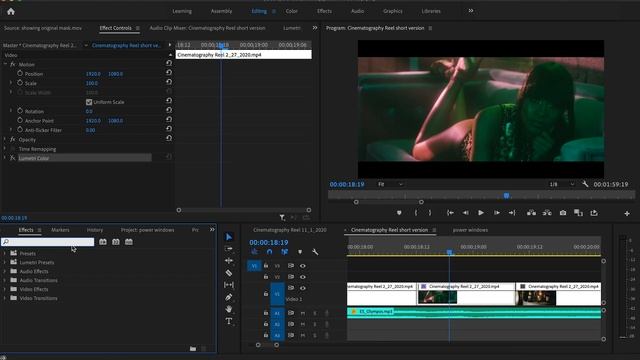Reset Position parameter

pyautogui.click(x=169, y=73)
